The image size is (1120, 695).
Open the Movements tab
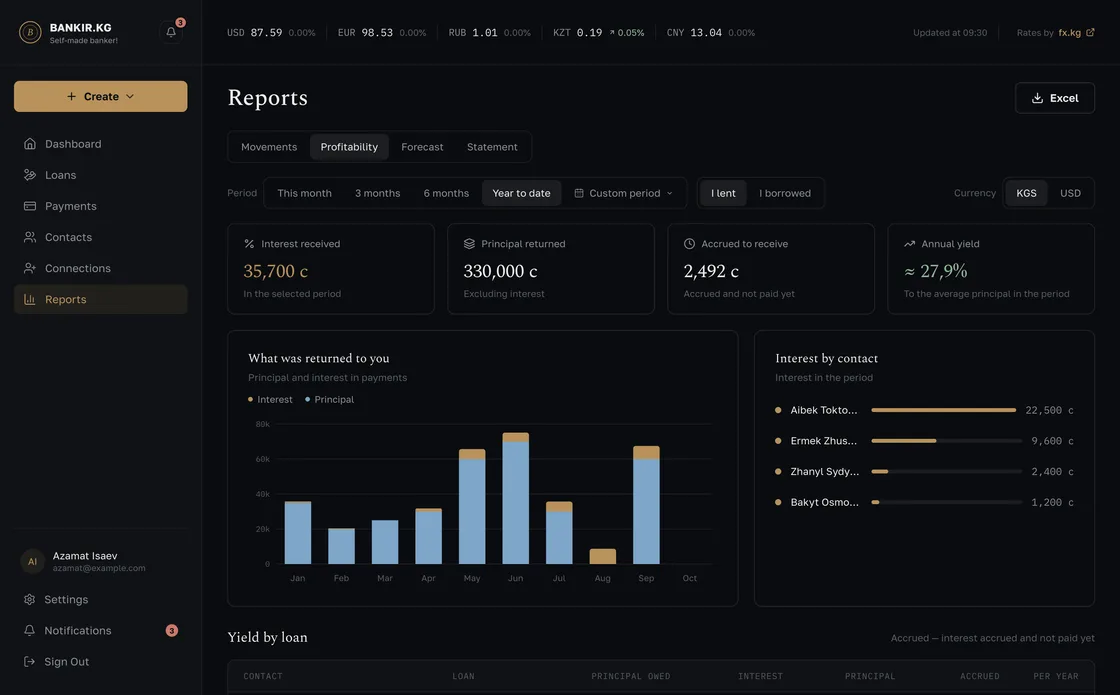tap(269, 147)
